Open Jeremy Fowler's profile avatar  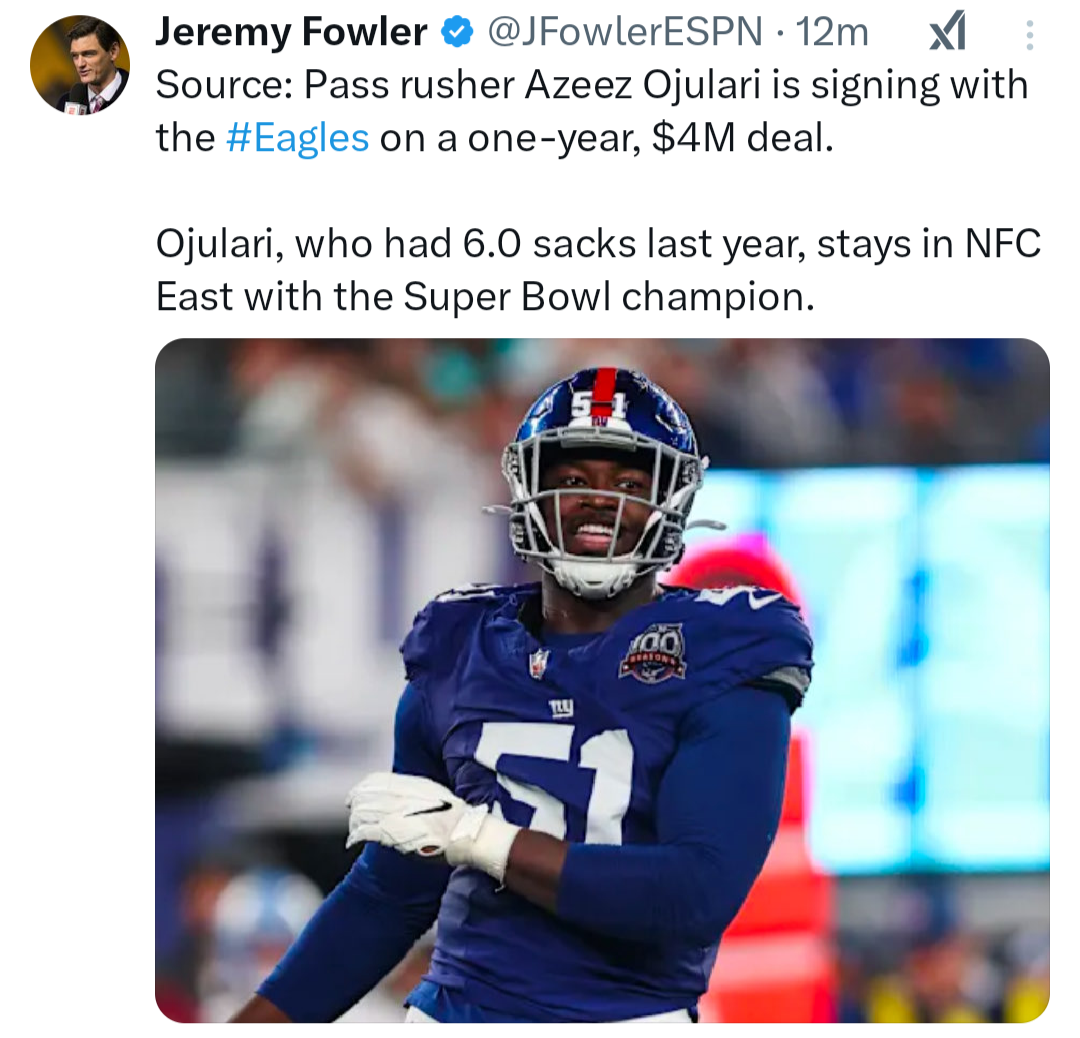tap(80, 65)
